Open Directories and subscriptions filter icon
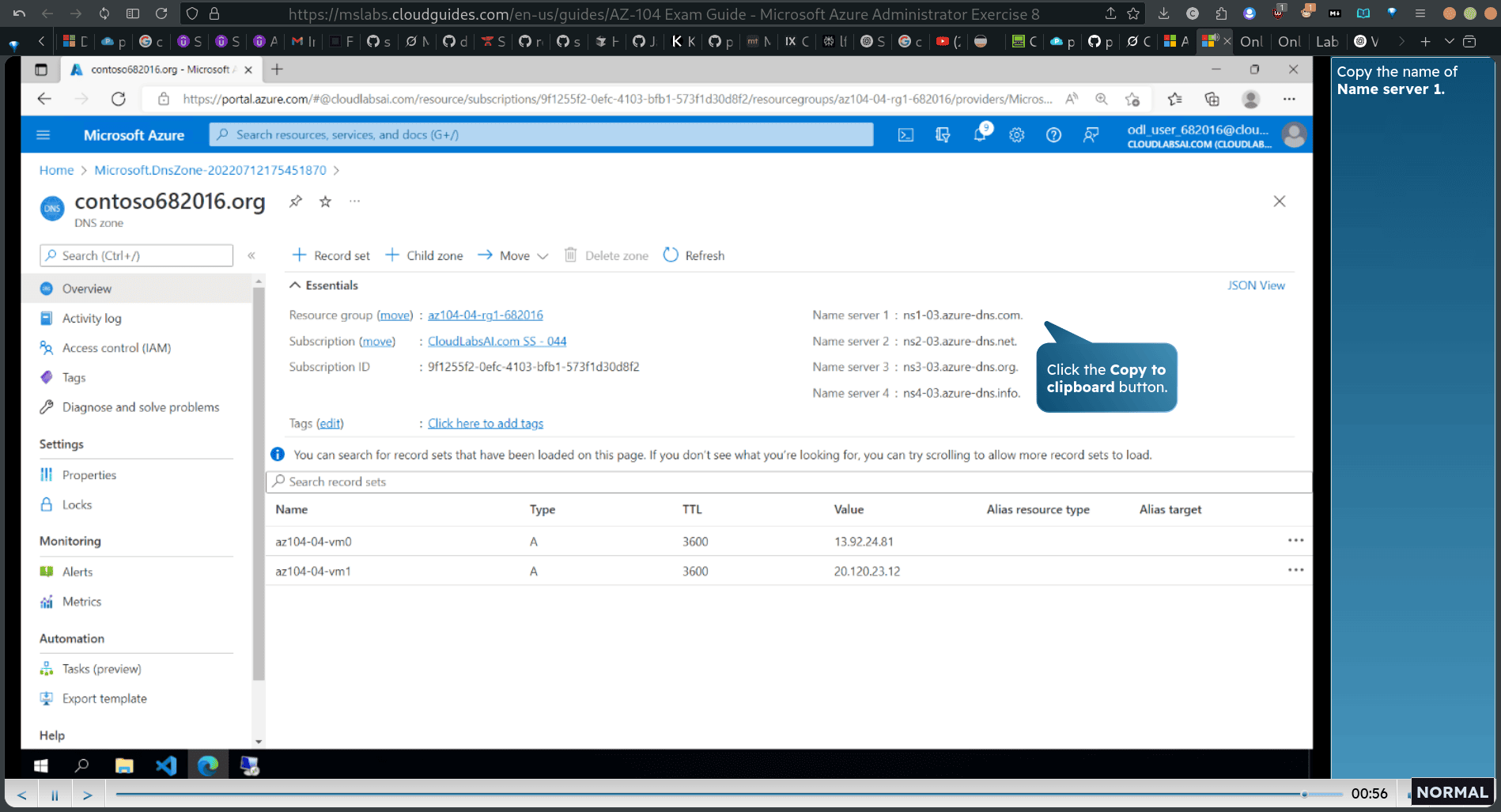The image size is (1501, 812). point(943,135)
